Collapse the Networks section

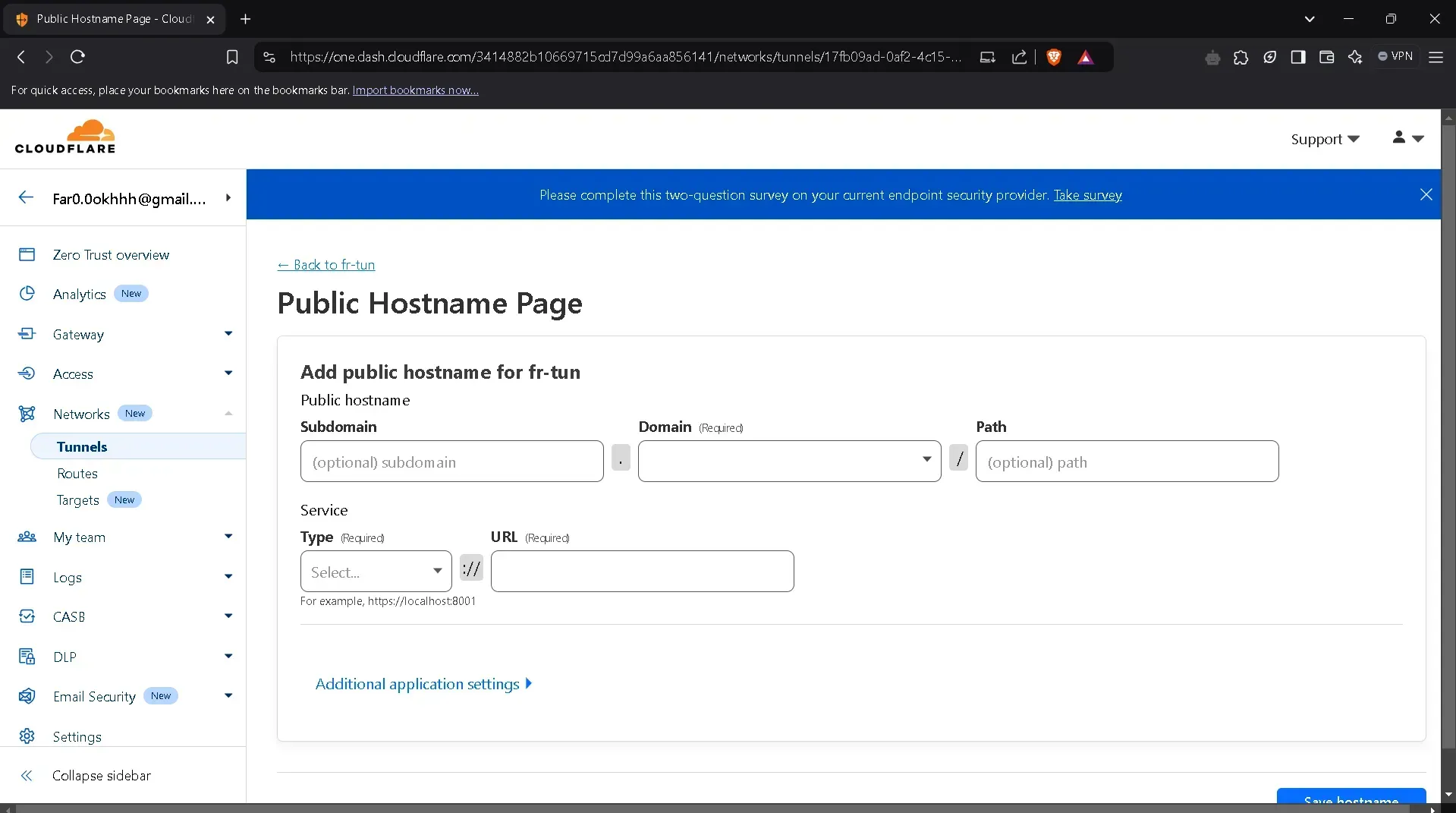click(x=228, y=414)
